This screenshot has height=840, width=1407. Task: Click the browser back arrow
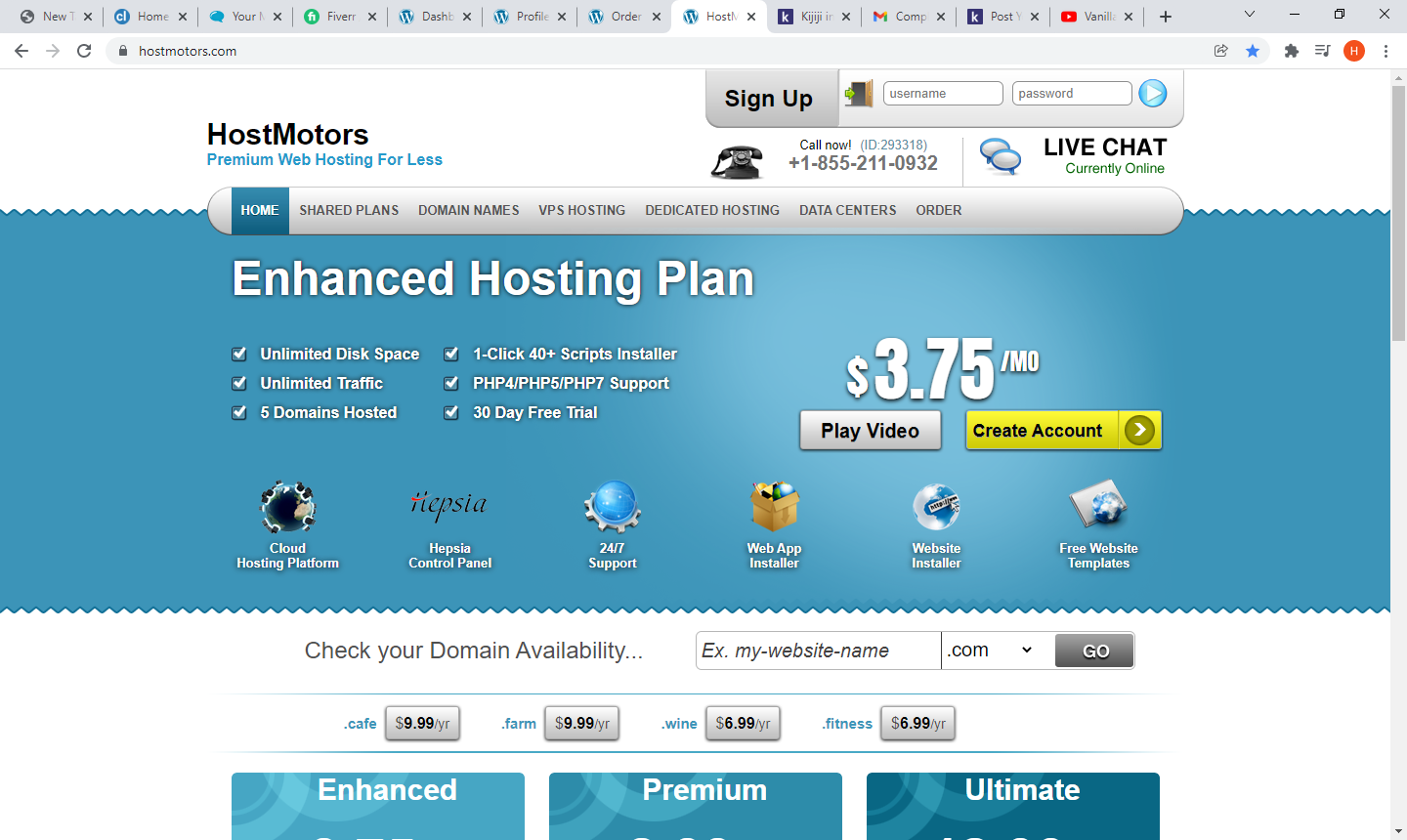pyautogui.click(x=21, y=51)
